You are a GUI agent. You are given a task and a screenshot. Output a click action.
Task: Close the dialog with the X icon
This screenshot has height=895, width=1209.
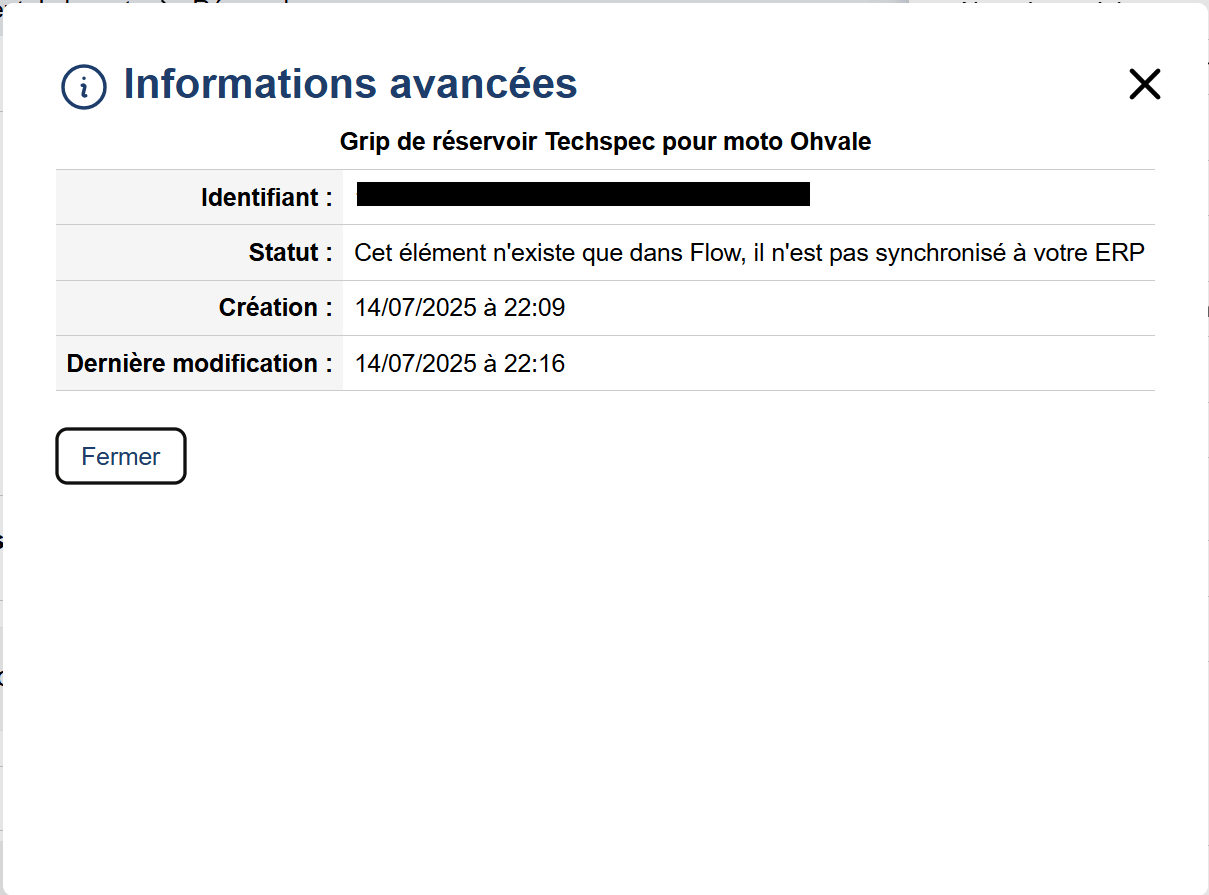pos(1144,85)
